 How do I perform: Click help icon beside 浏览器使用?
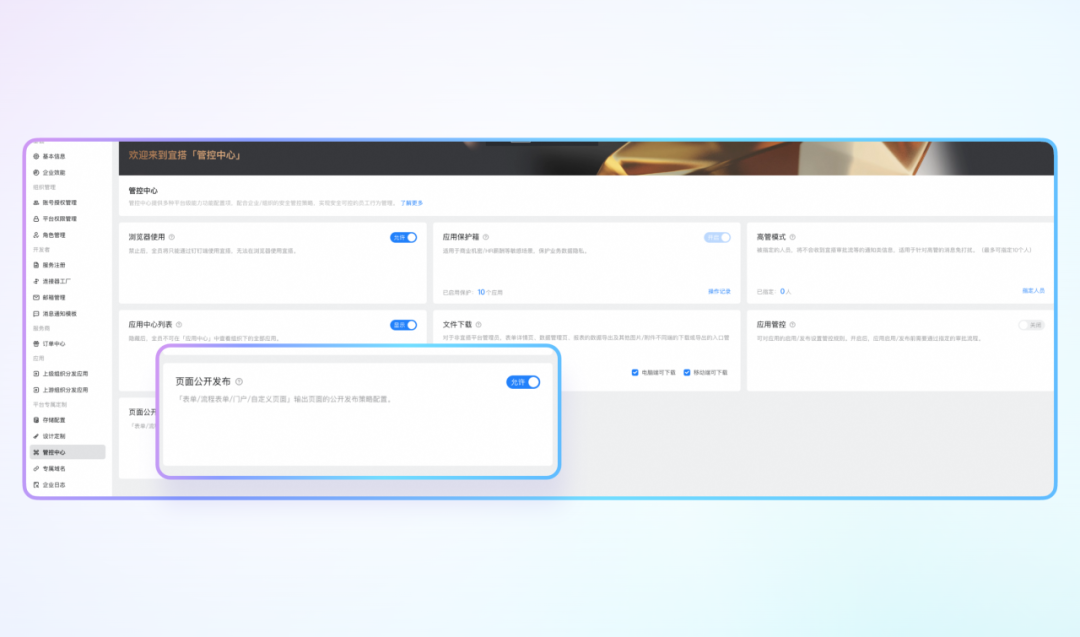(x=172, y=238)
